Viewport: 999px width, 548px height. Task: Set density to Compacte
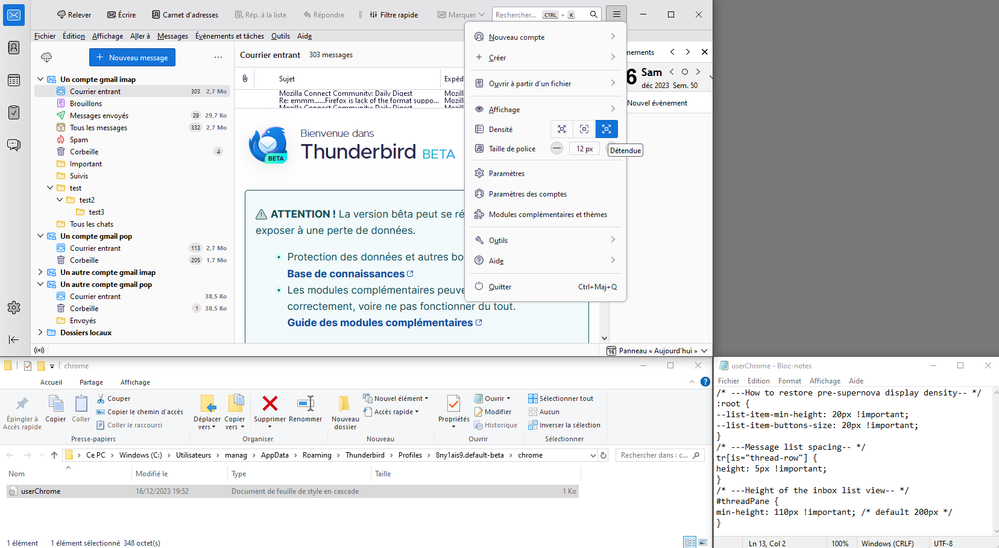coord(562,129)
